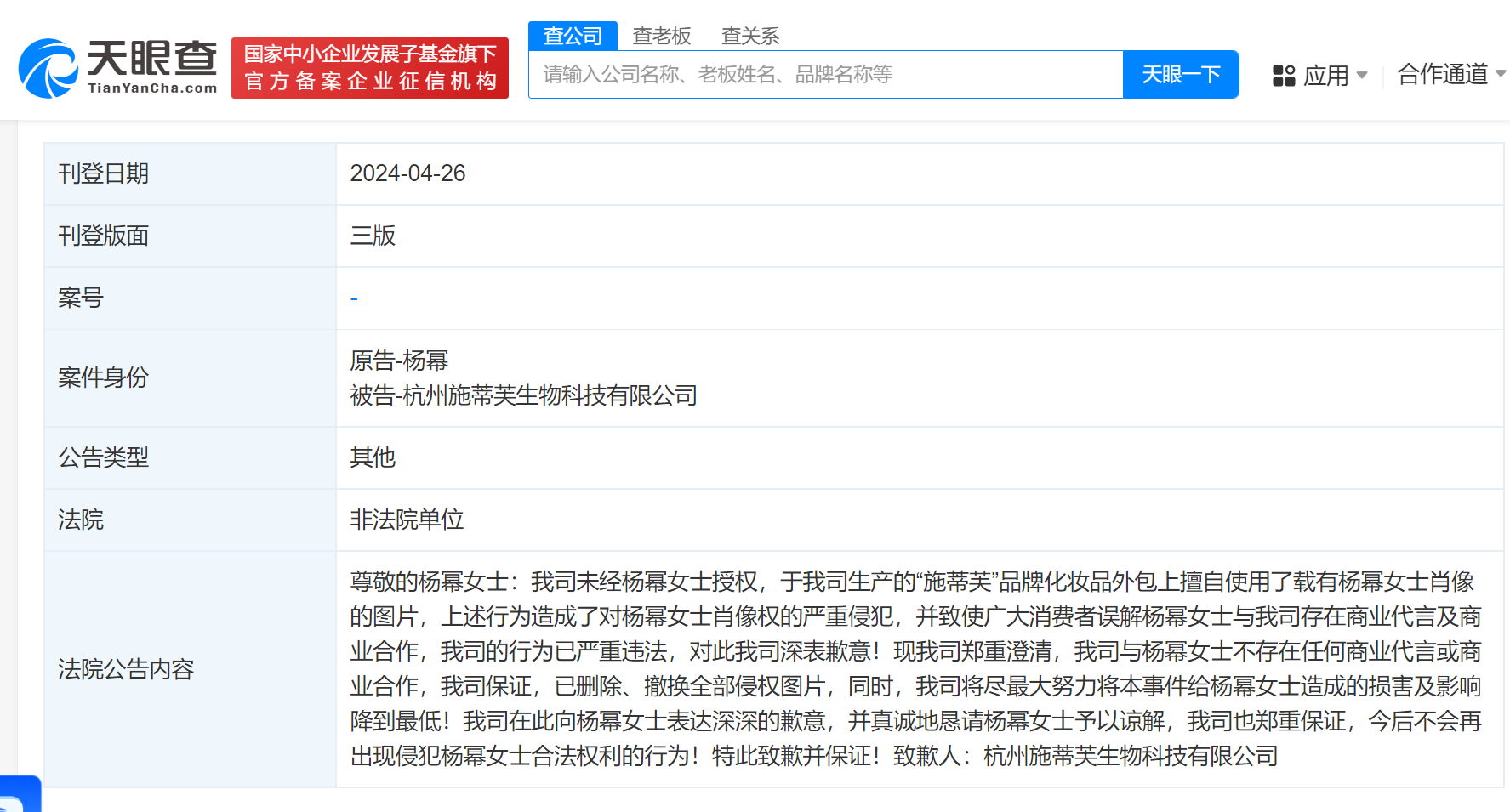Click the 天眼查 TianYanCha.com wordmark
Viewport: 1510px width, 812px height.
point(152,67)
